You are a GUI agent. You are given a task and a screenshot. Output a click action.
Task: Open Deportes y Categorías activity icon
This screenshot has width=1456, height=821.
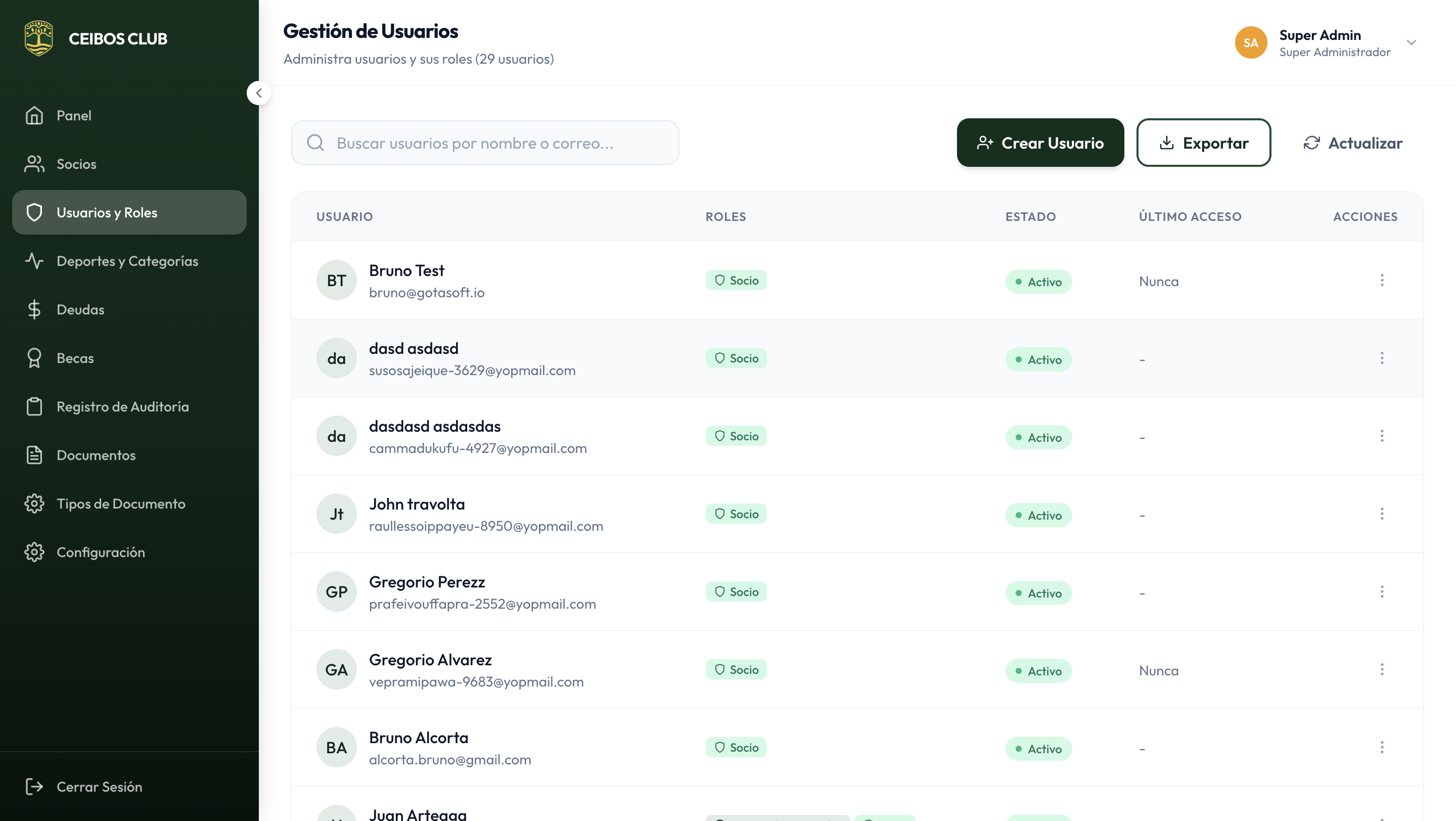(34, 261)
